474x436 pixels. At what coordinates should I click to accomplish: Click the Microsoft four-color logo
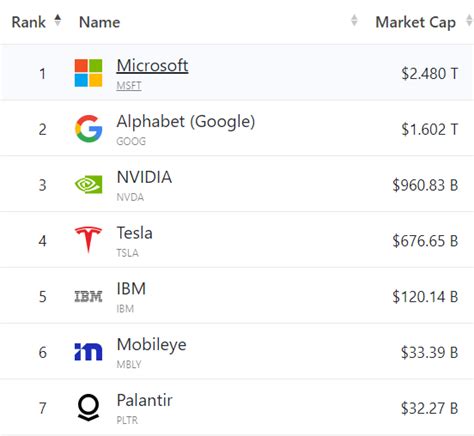[x=88, y=73]
